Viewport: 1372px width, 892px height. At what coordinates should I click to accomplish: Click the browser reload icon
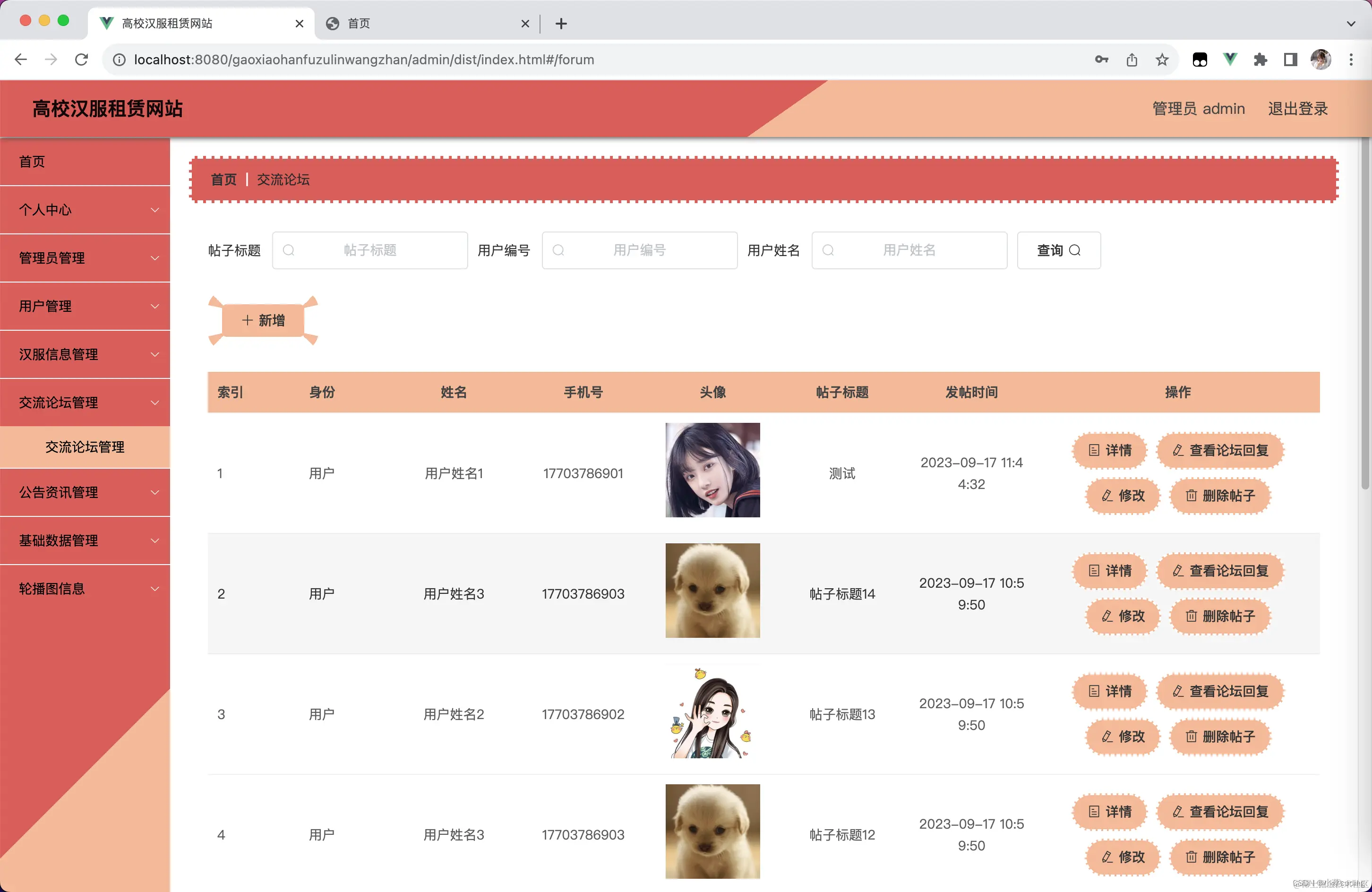click(x=81, y=60)
